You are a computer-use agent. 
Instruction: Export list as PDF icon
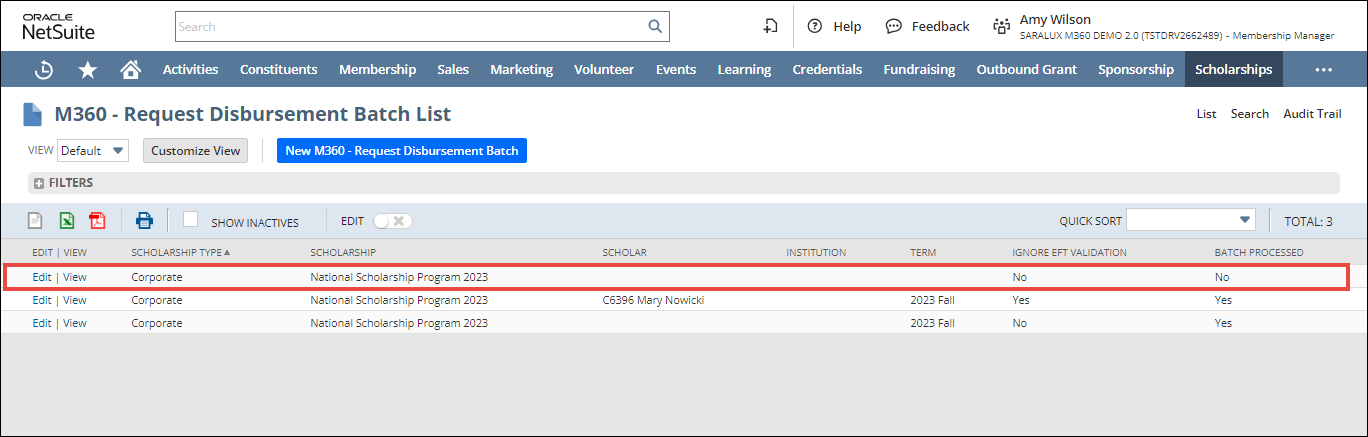(97, 221)
